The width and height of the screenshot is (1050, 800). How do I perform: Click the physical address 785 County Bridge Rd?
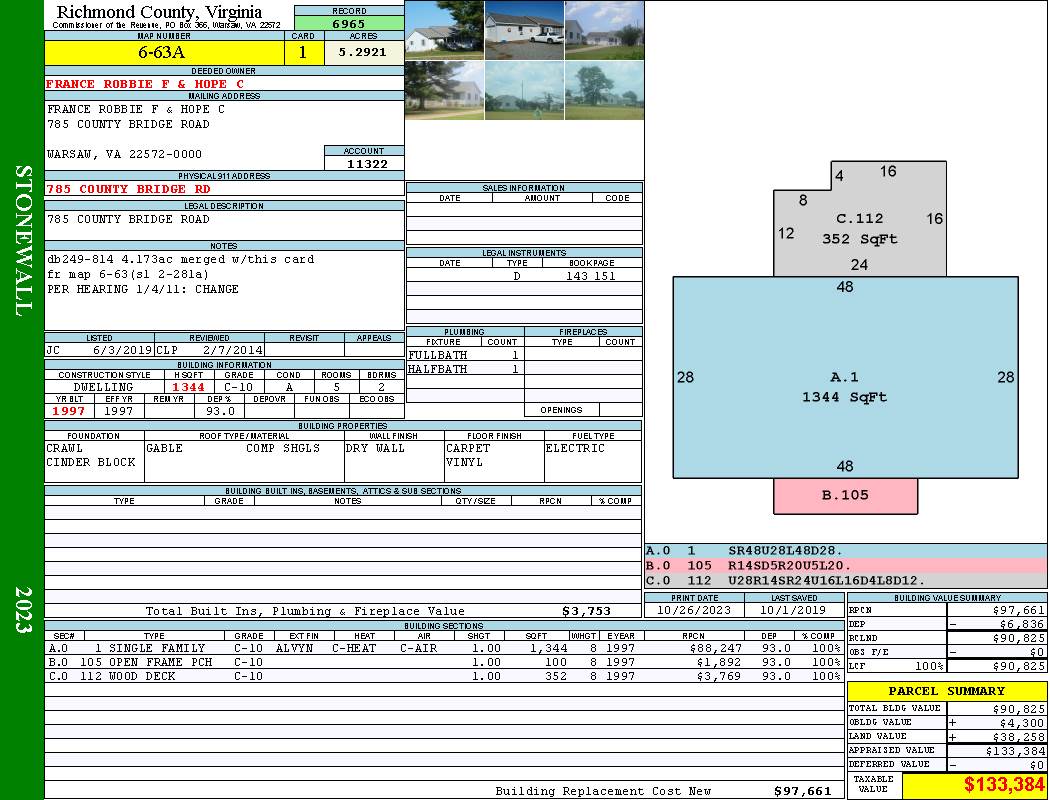pos(128,189)
